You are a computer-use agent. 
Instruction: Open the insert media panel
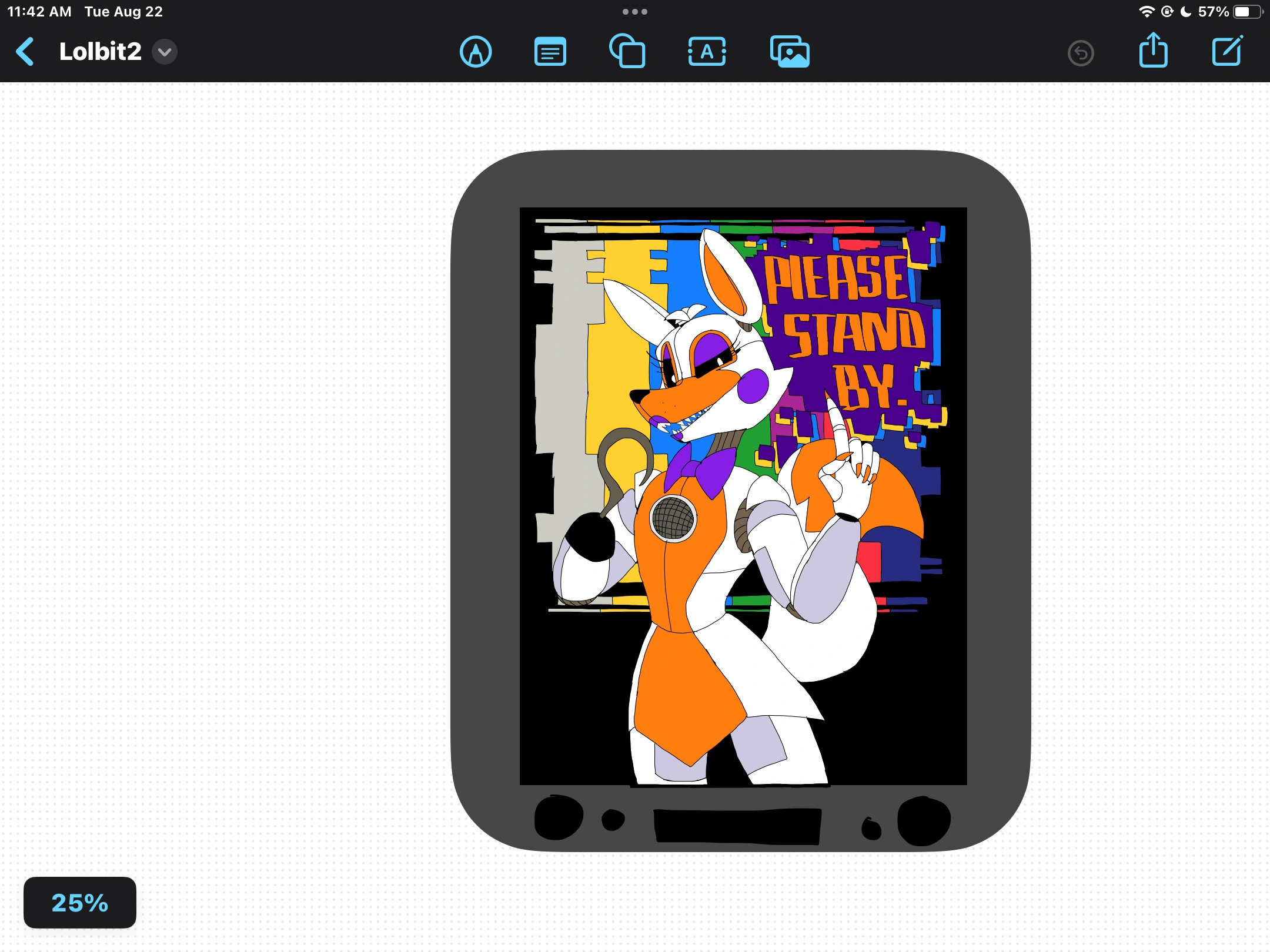pos(790,52)
